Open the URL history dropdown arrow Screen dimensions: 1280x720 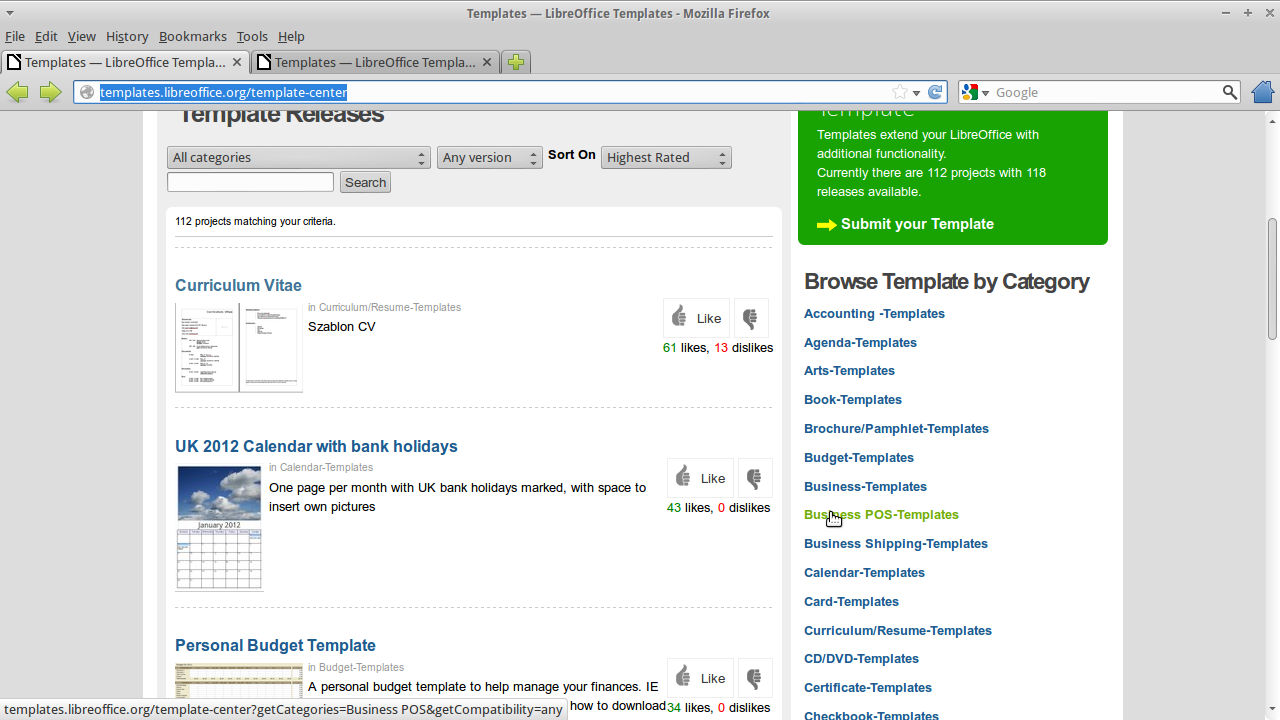click(916, 92)
